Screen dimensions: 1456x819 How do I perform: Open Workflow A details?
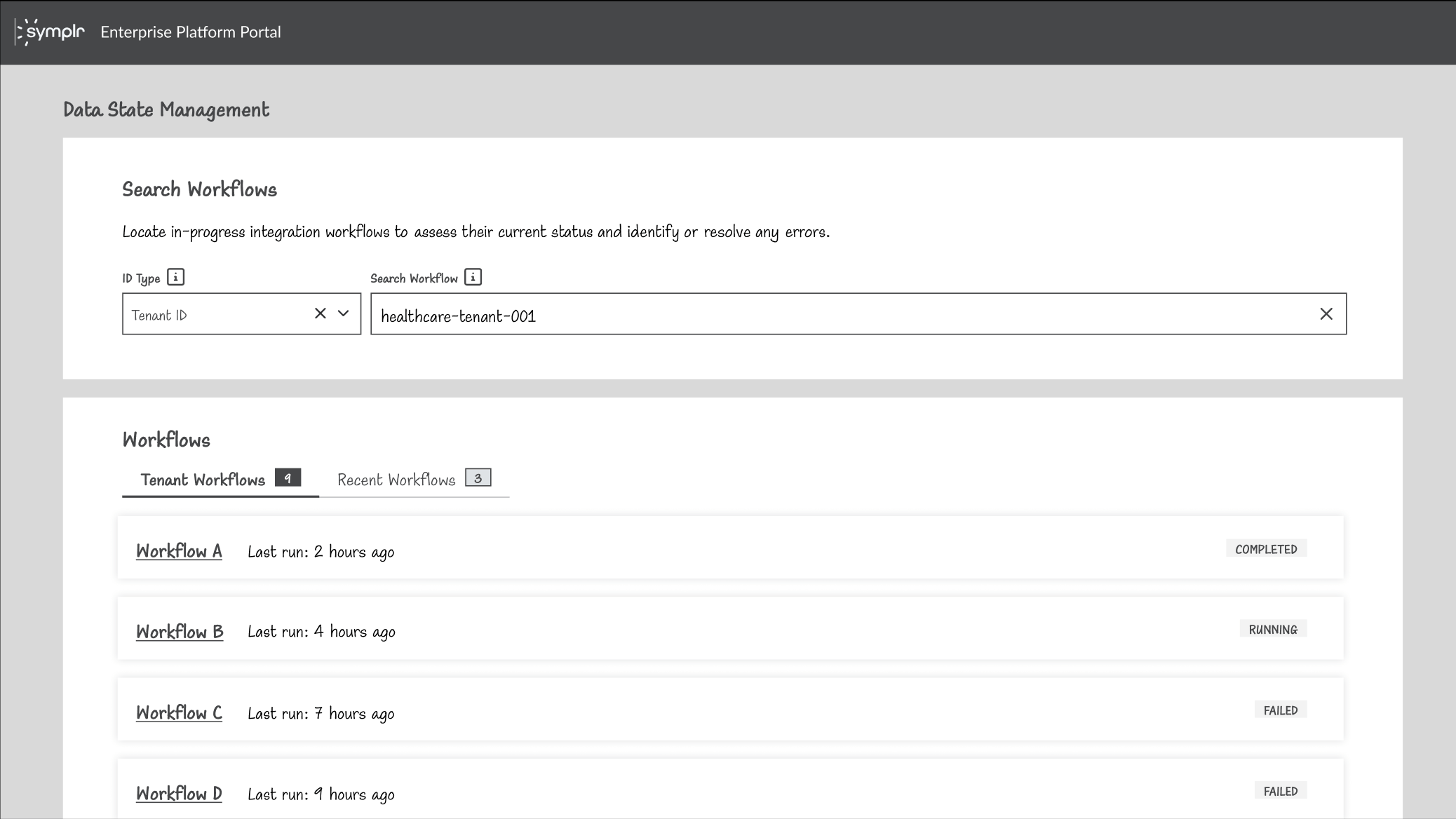(x=179, y=551)
